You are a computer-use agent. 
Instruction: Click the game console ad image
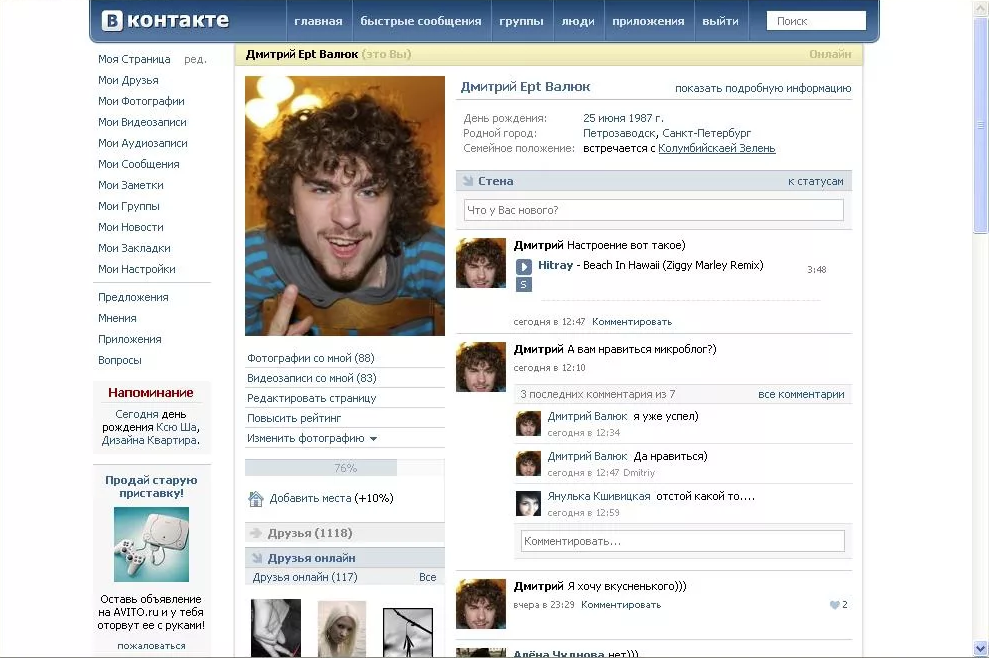151,544
